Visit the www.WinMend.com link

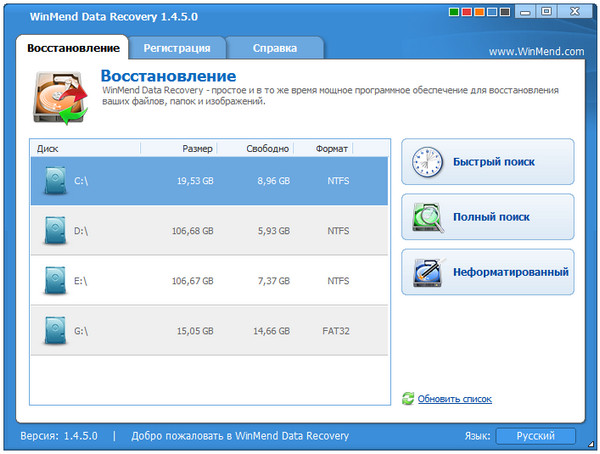[x=536, y=51]
